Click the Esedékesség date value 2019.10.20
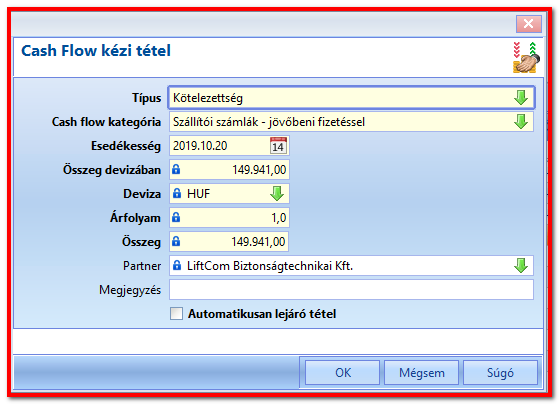Viewport: 559px width, 404px height. 200,145
